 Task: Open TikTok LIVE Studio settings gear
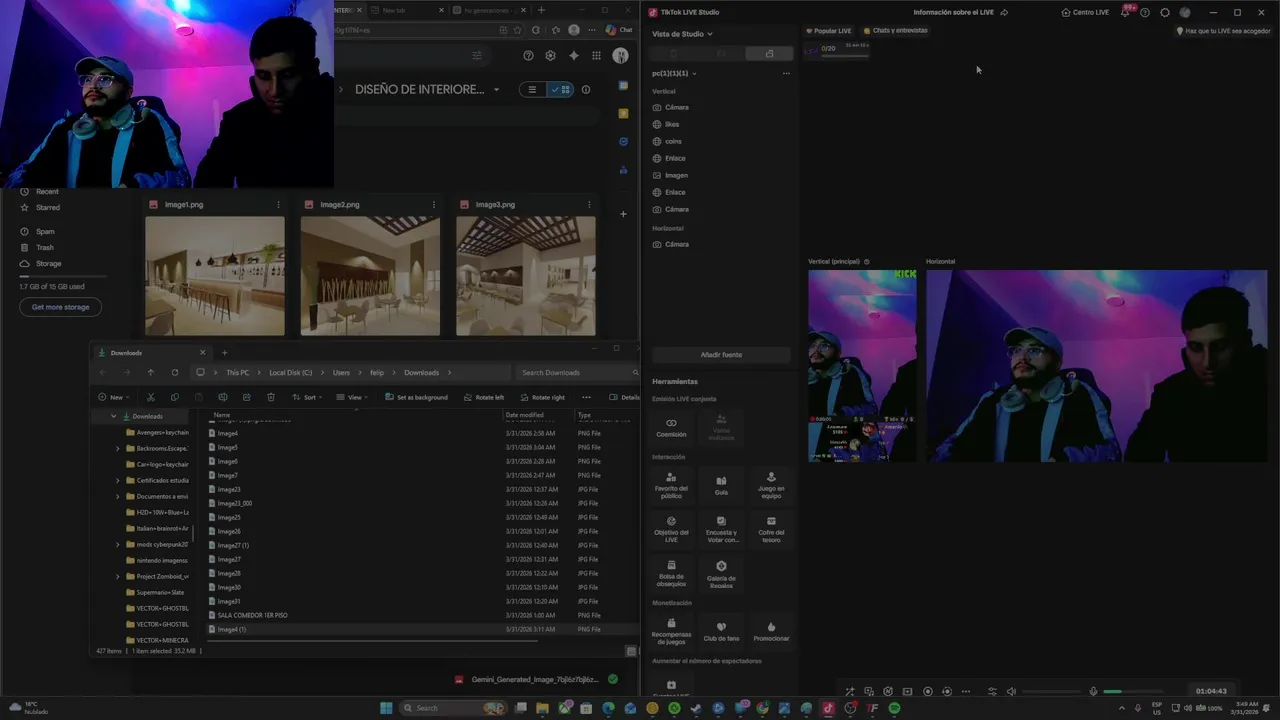(x=1165, y=12)
